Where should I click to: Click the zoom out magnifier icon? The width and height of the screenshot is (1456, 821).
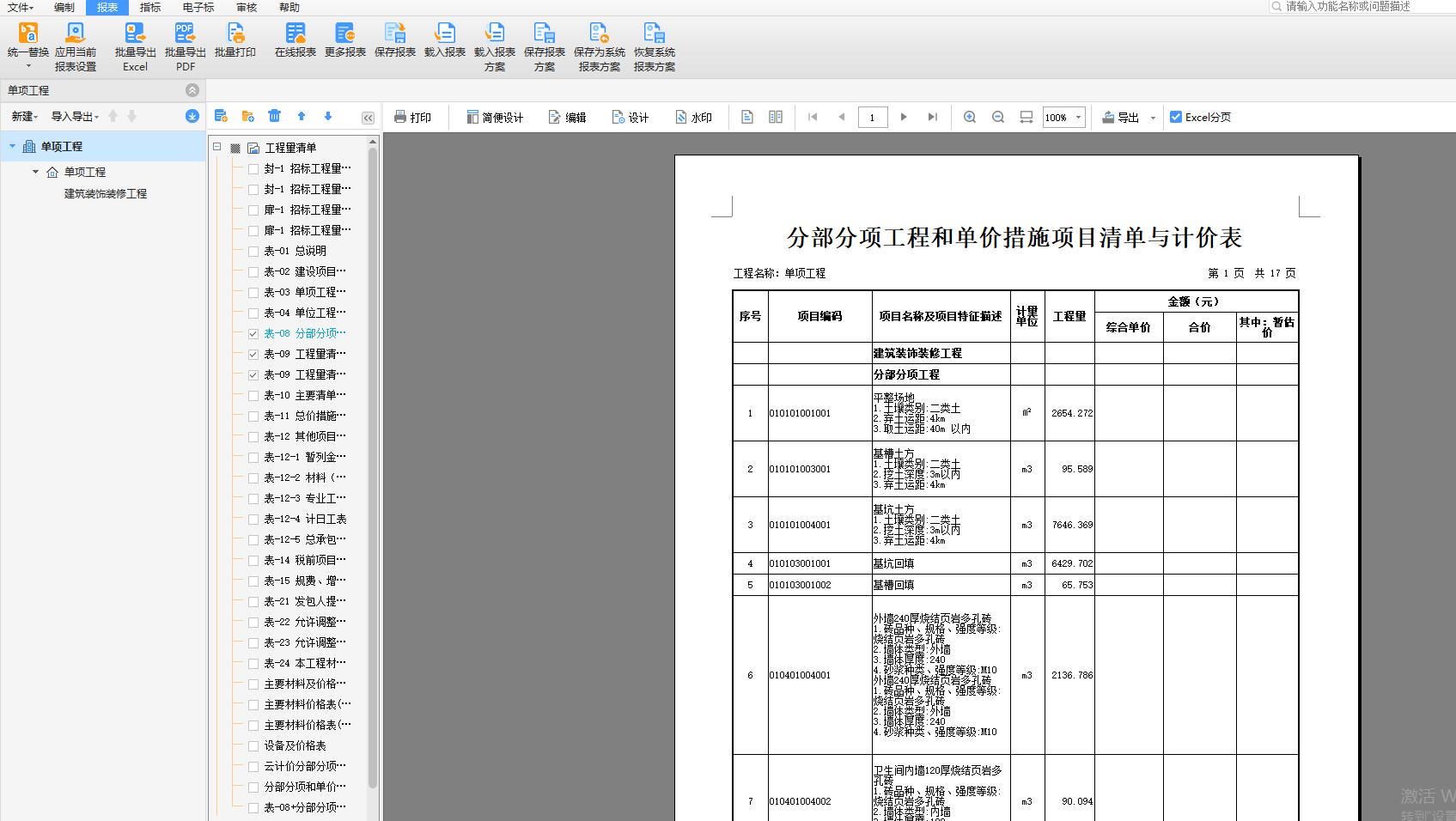(998, 117)
